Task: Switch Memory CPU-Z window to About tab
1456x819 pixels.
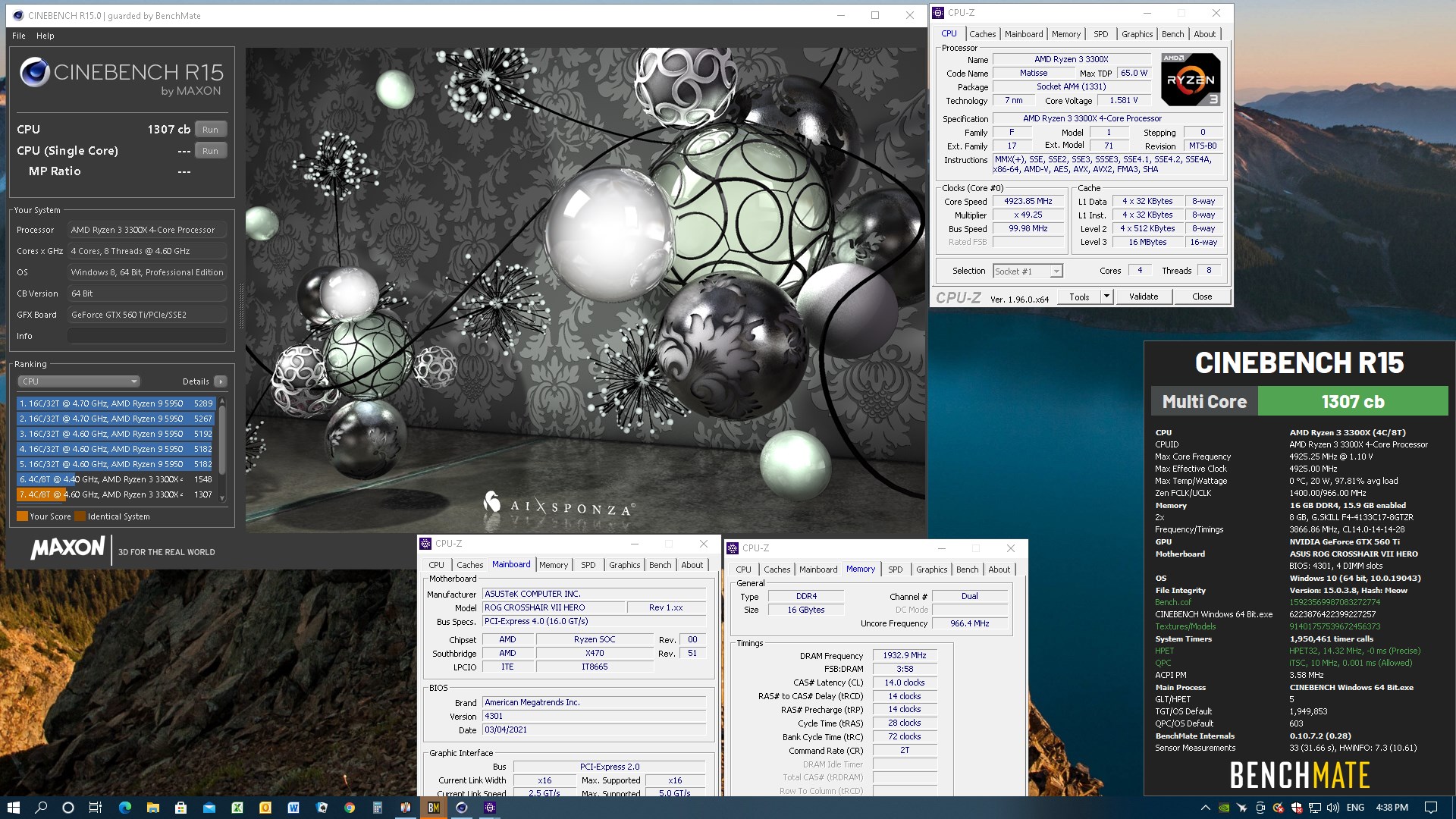Action: (x=999, y=570)
